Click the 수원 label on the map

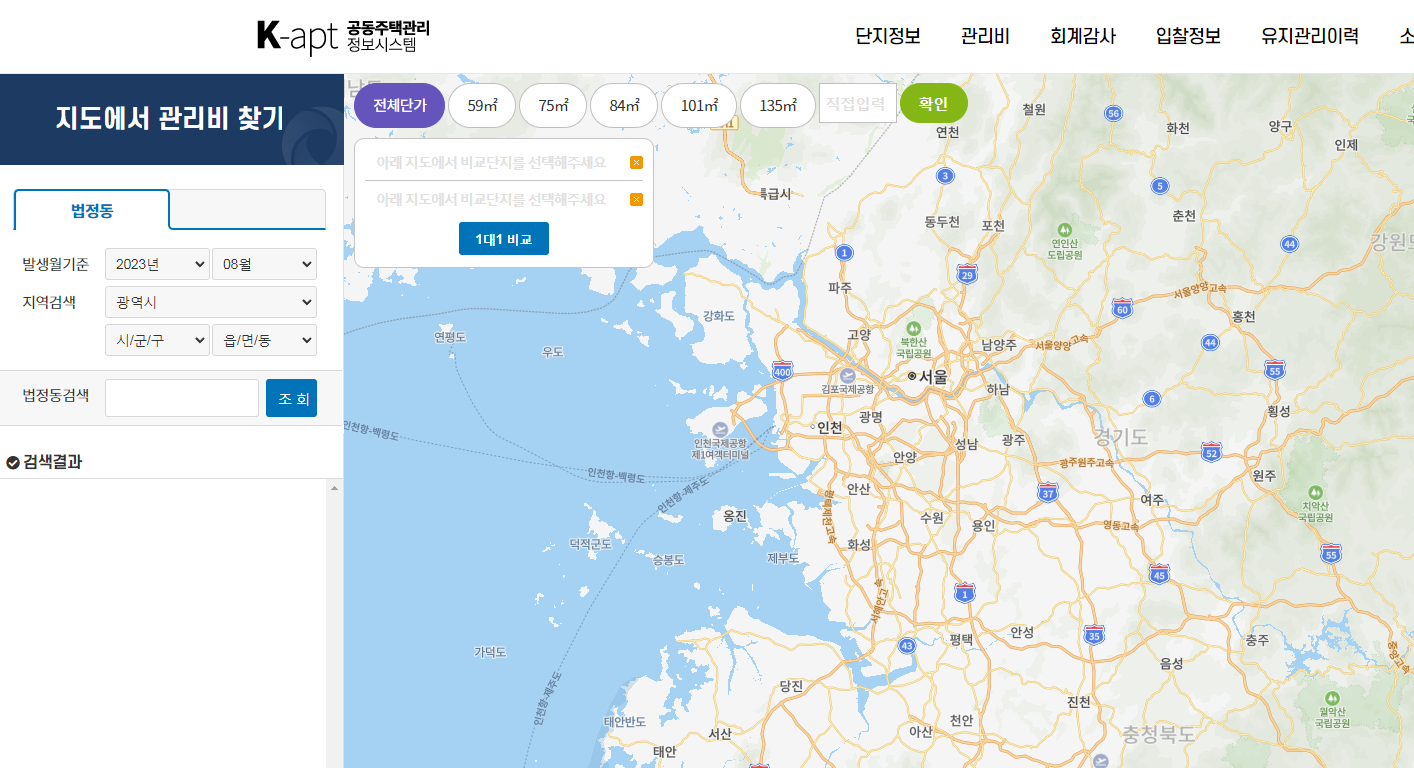[931, 517]
